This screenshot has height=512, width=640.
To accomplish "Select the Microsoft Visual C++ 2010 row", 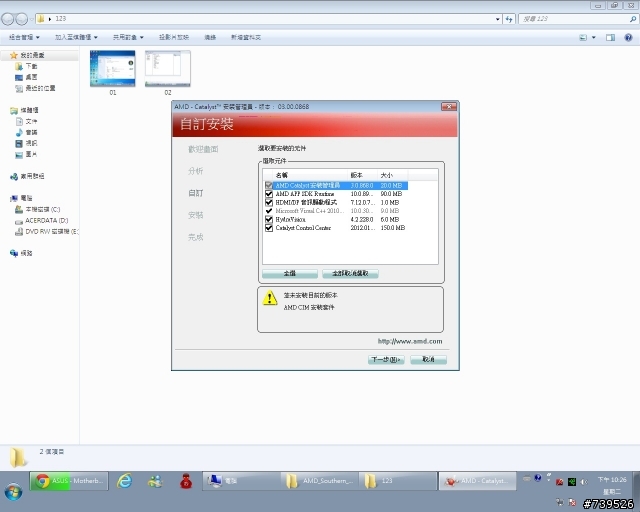I will click(x=335, y=211).
